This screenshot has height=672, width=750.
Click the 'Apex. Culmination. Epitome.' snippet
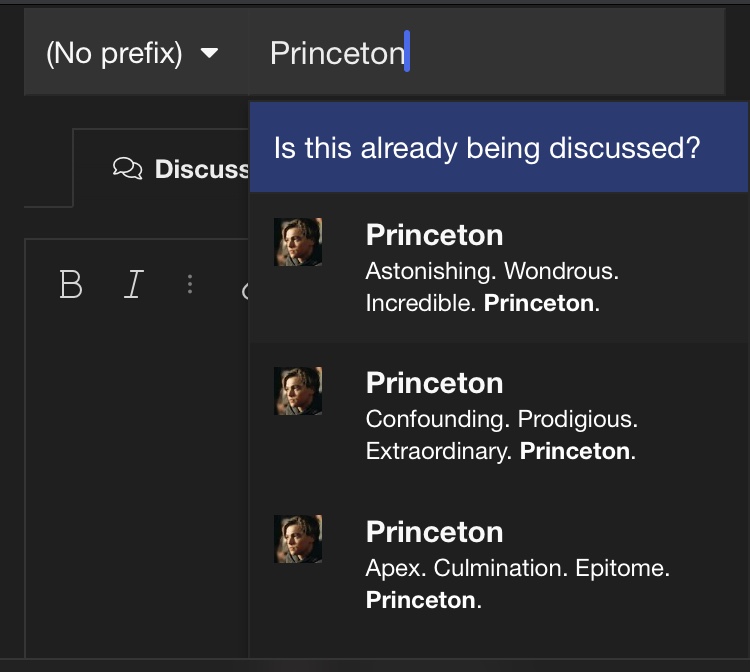click(518, 584)
